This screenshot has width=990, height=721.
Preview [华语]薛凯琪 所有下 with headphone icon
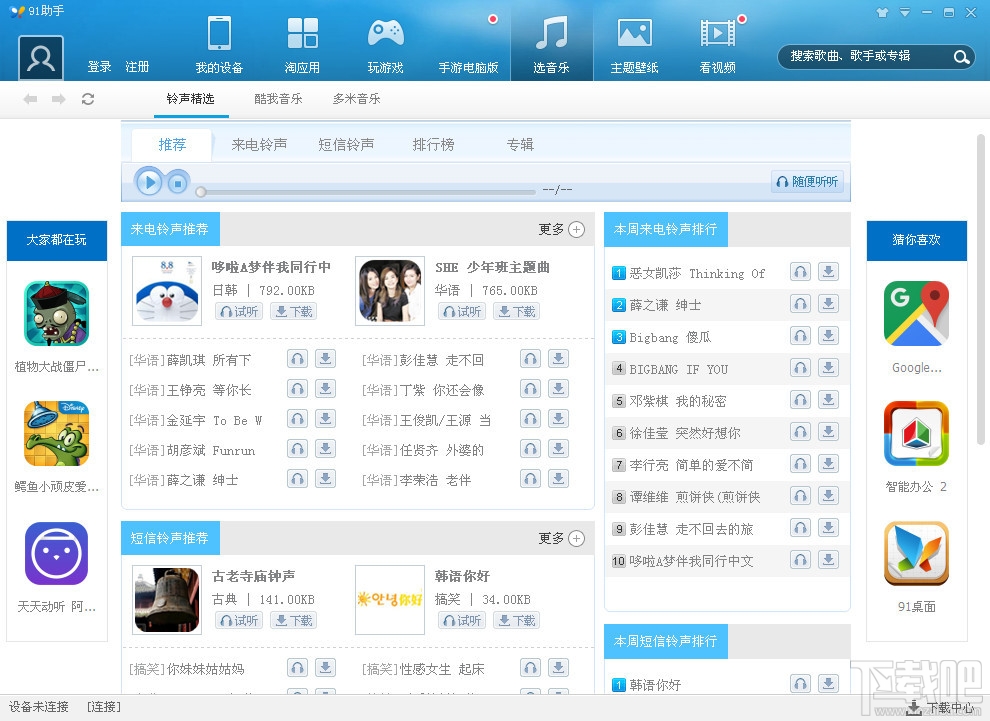click(297, 359)
